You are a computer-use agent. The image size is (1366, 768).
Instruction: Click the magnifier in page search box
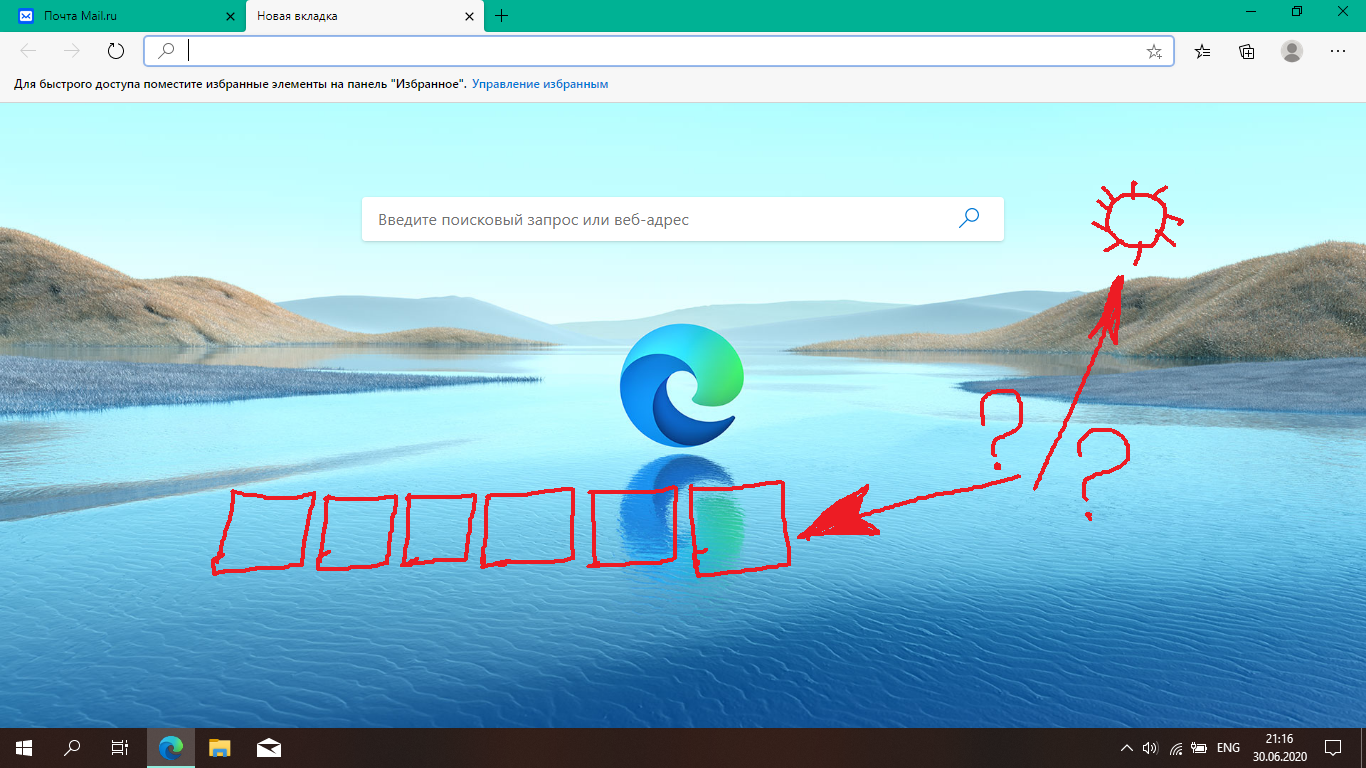click(969, 218)
